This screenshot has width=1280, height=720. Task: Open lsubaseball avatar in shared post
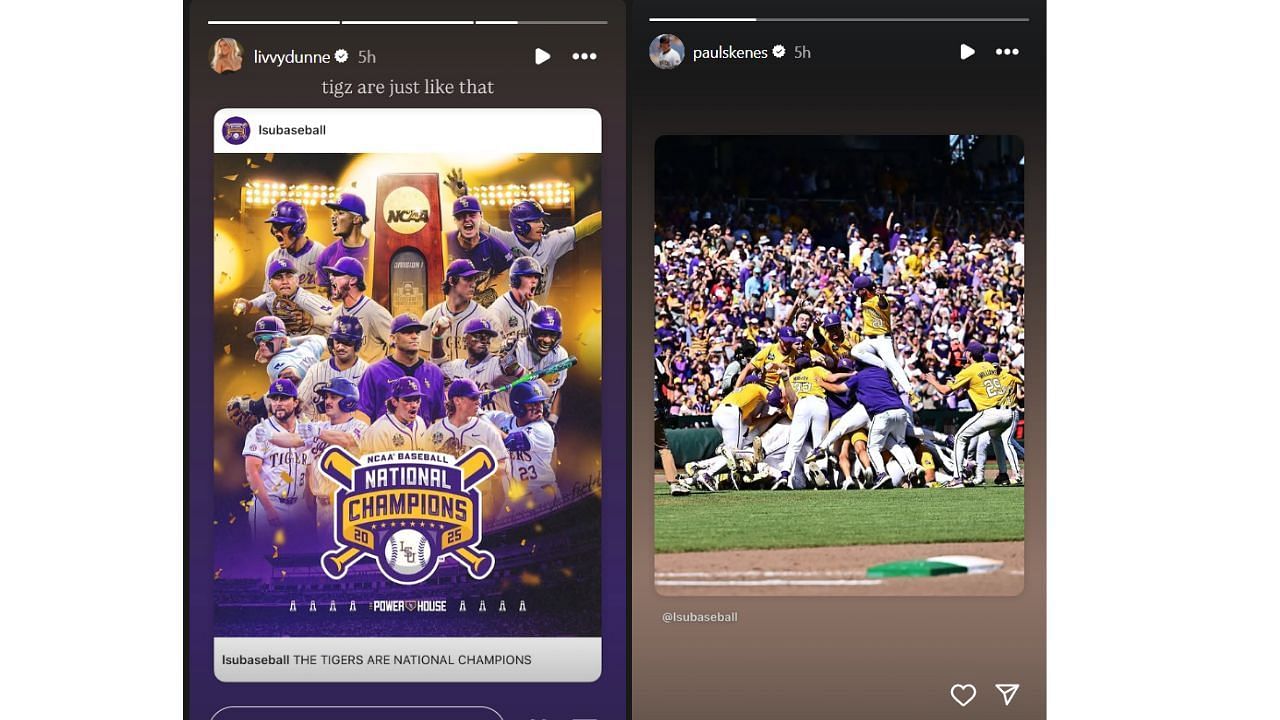236,131
